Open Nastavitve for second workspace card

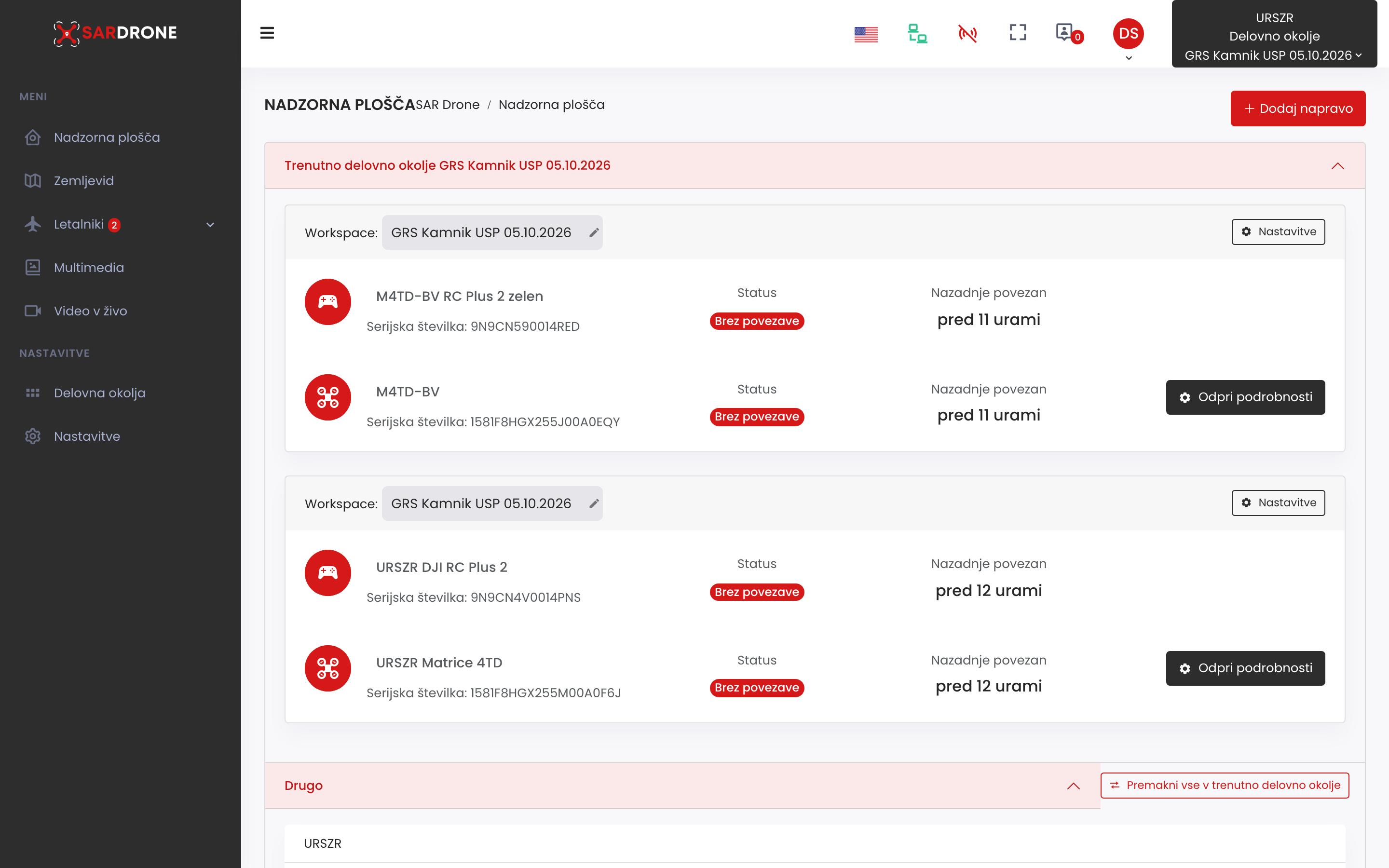pos(1278,502)
